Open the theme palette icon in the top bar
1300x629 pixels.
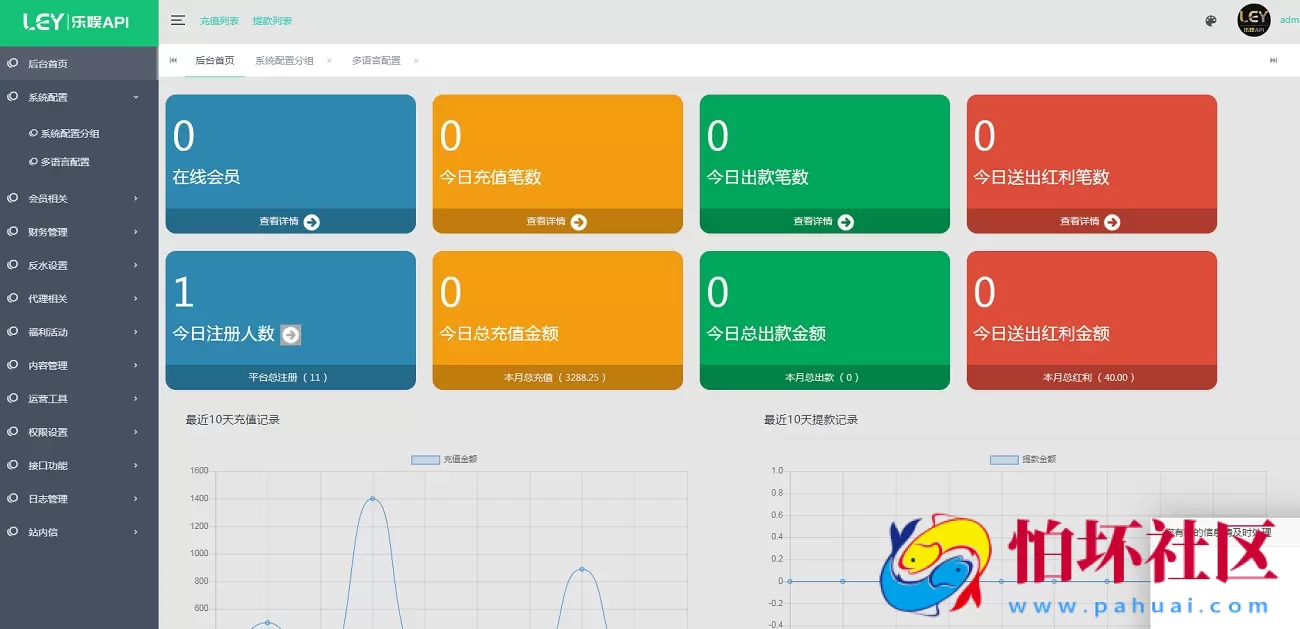coord(1209,19)
